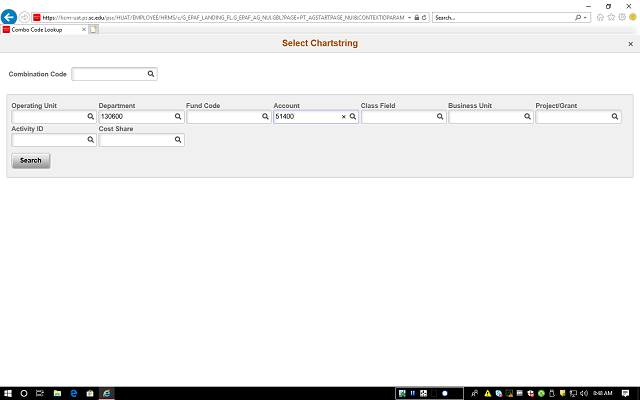Refresh the page using reload icon
This screenshot has height=400, width=640.
pyautogui.click(x=424, y=18)
